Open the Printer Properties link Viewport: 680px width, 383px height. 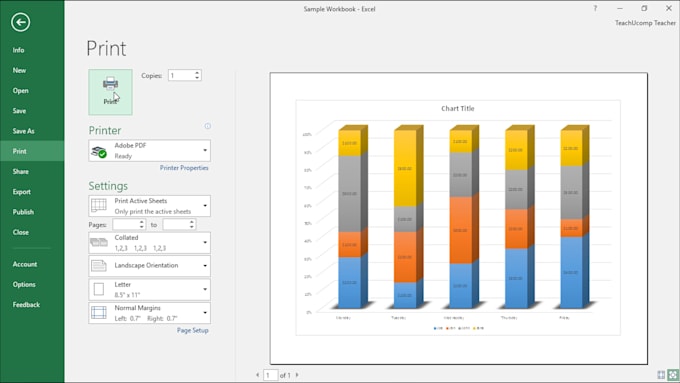tap(184, 168)
